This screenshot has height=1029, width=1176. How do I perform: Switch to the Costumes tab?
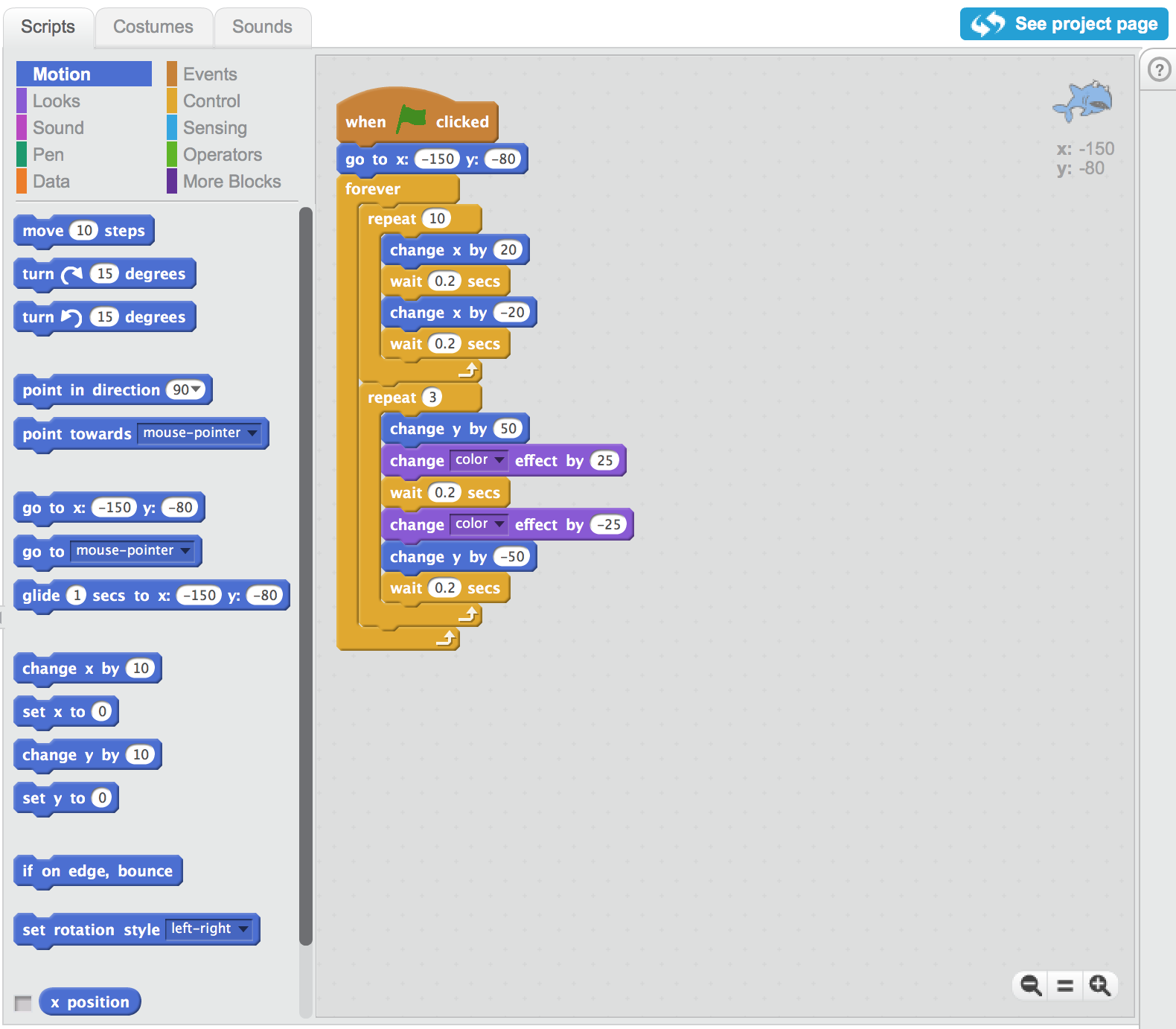click(153, 27)
